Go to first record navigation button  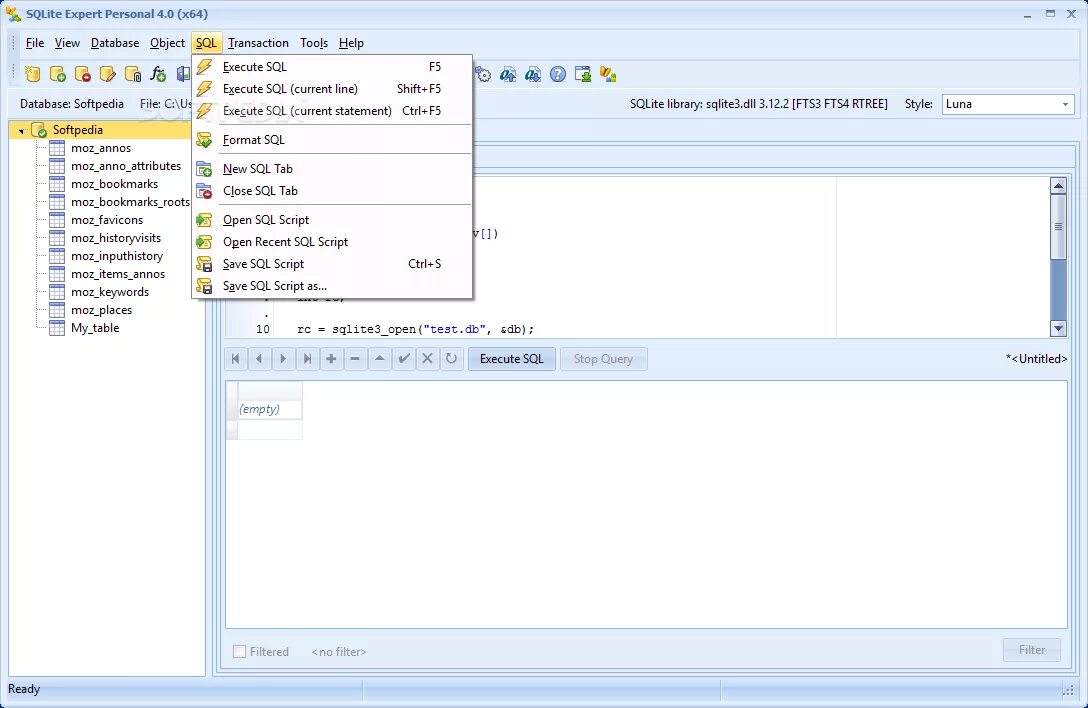[235, 359]
